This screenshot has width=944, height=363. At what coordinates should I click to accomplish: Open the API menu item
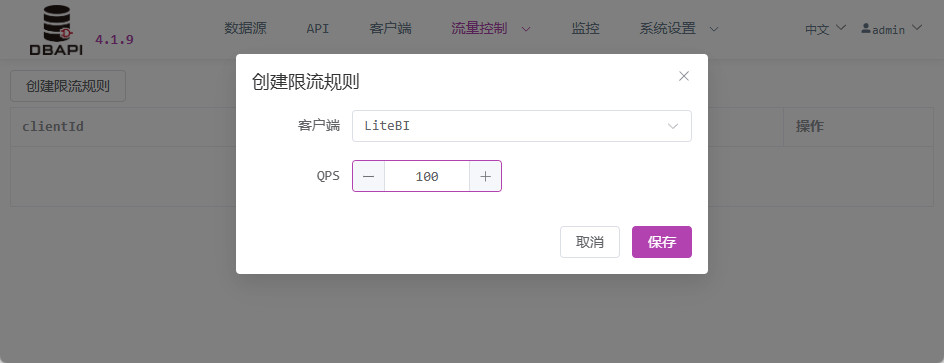coord(318,28)
